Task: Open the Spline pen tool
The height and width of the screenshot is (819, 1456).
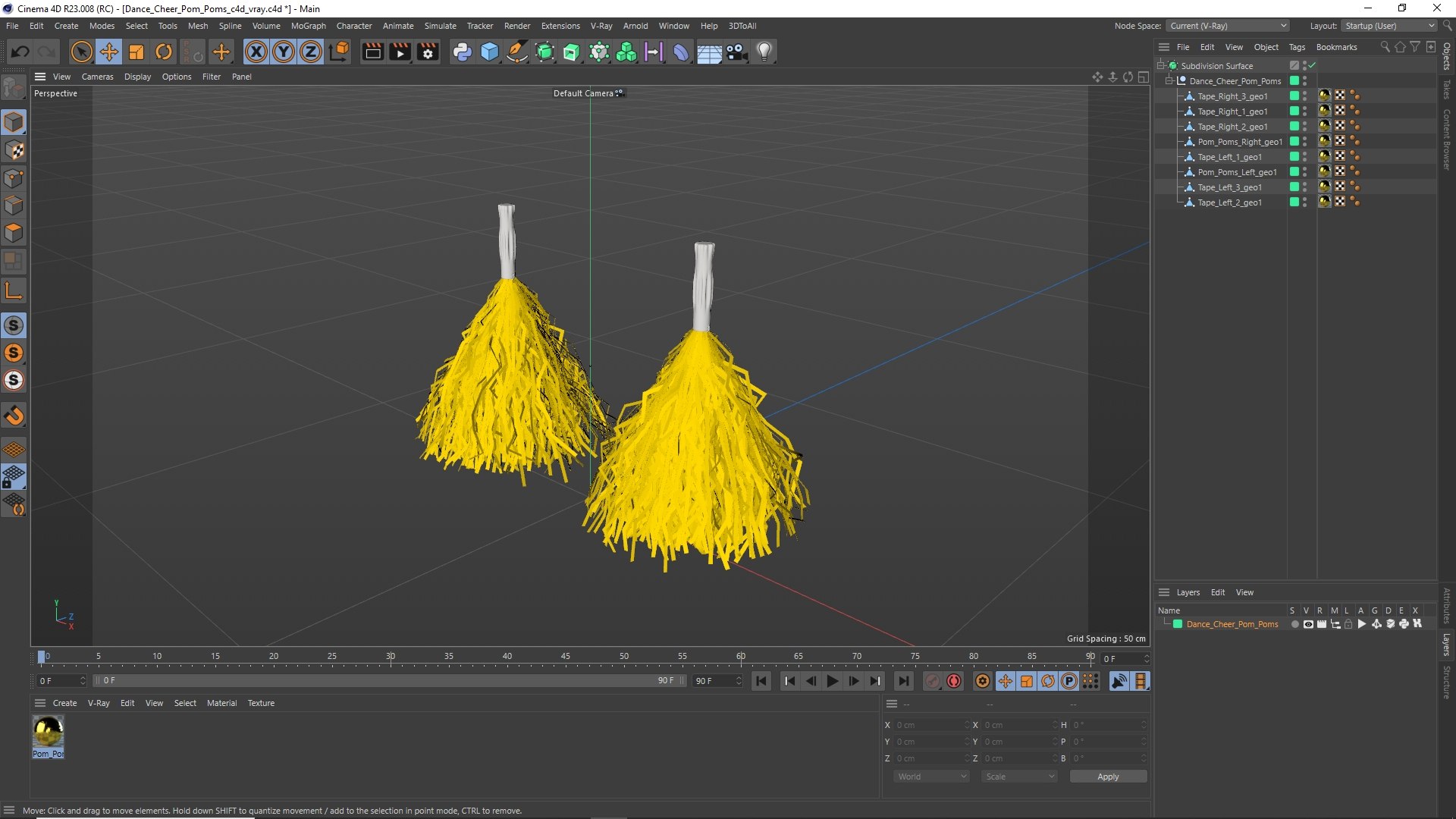Action: pyautogui.click(x=517, y=52)
